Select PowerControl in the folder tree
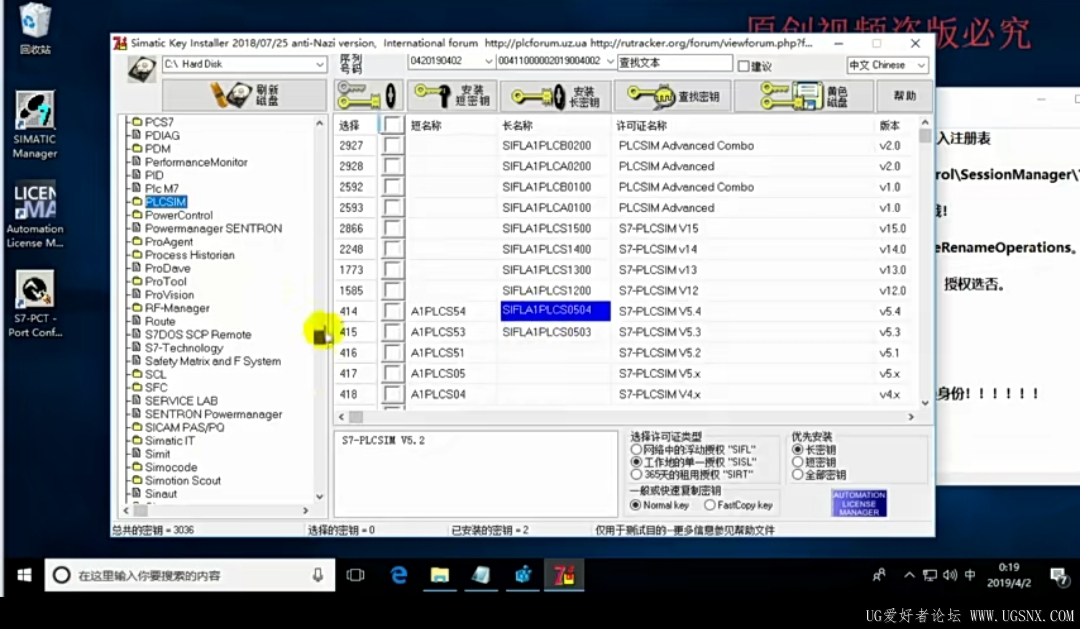The image size is (1080, 629). (x=178, y=215)
